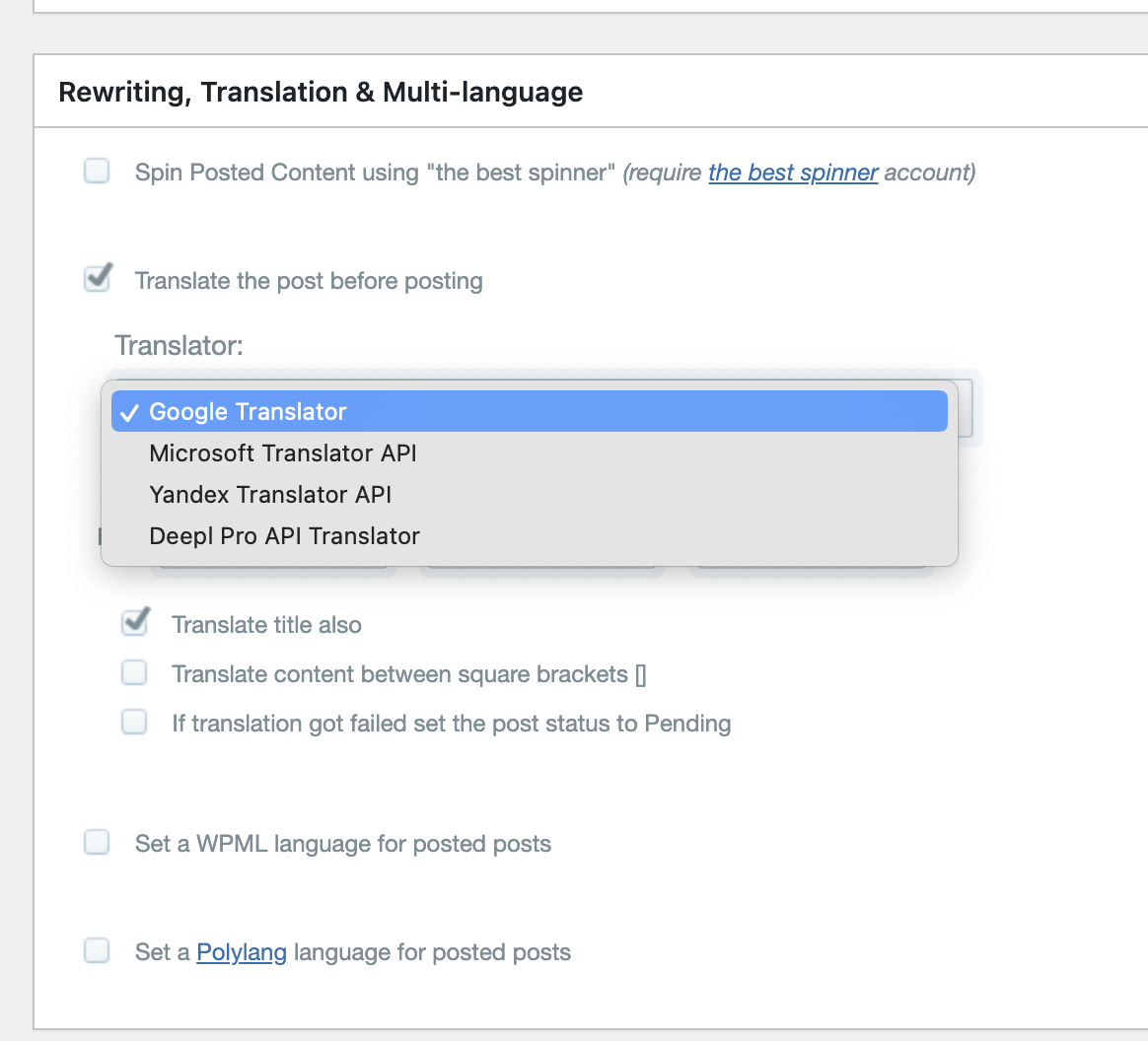Select Deepl Pro API Translator

coord(284,536)
